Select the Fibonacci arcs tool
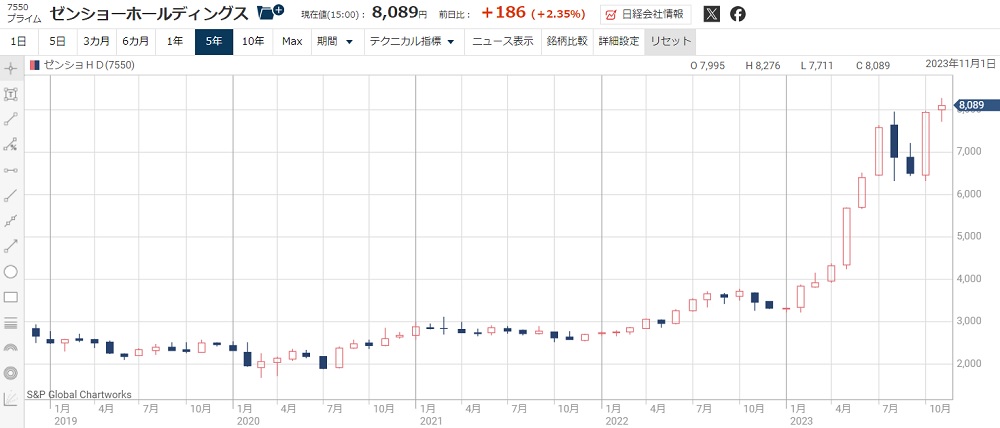1000x428 pixels. (10, 348)
